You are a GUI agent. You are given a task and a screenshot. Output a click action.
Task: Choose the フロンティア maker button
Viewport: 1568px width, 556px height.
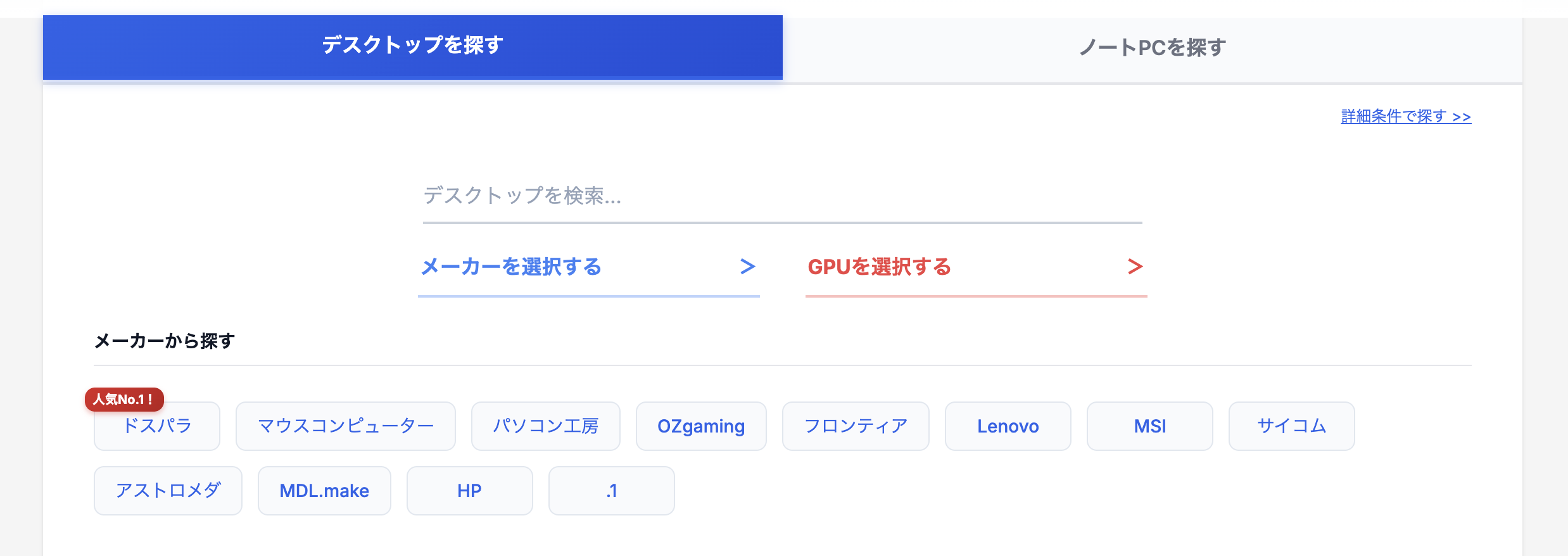(856, 426)
